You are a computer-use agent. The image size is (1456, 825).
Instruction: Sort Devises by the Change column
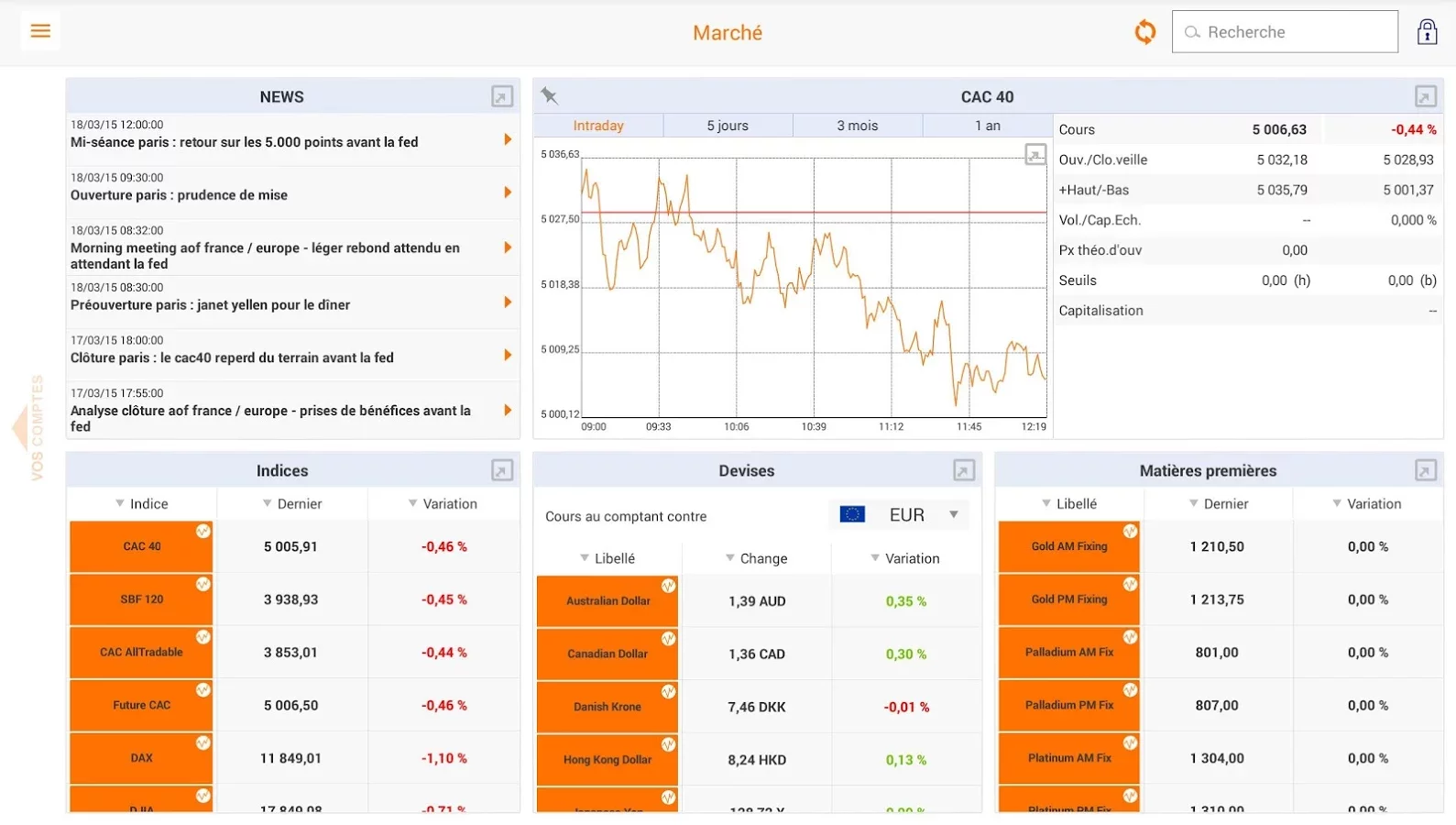757,558
